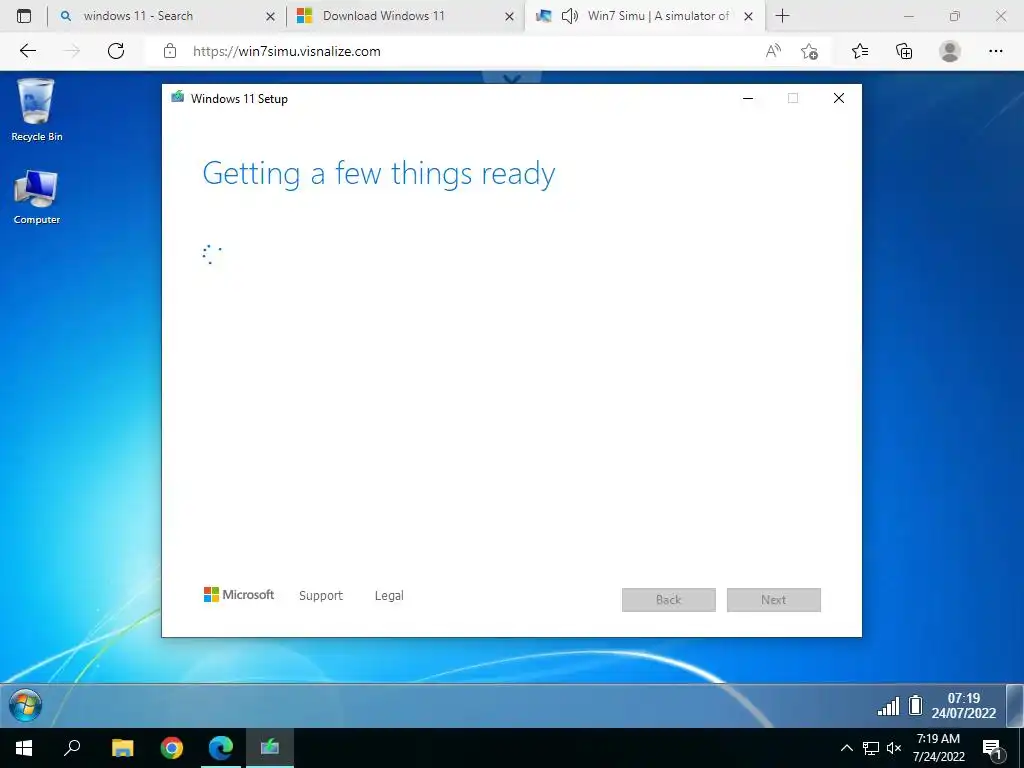This screenshot has width=1024, height=768.
Task: Open the Computer desktop icon
Action: point(37,197)
